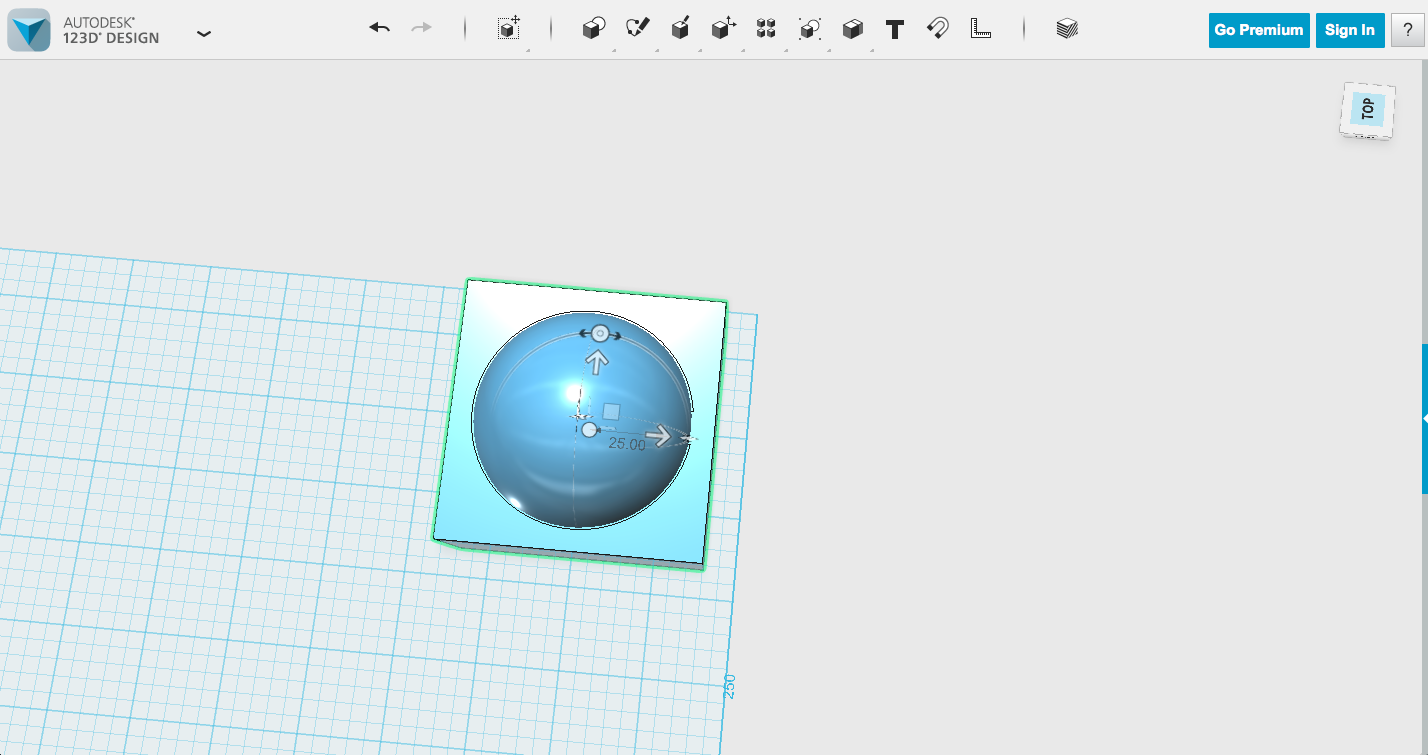Select the Measure ruler tool
Image resolution: width=1428 pixels, height=755 pixels.
click(981, 29)
